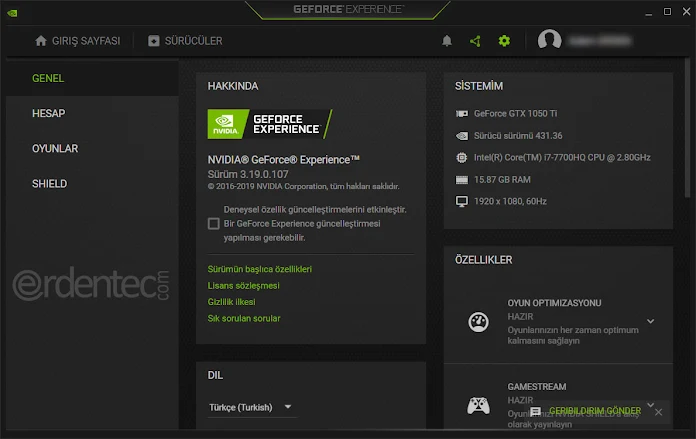
Task: Click the drivers download icon beside SÜRÜCÜLER
Action: tap(154, 41)
